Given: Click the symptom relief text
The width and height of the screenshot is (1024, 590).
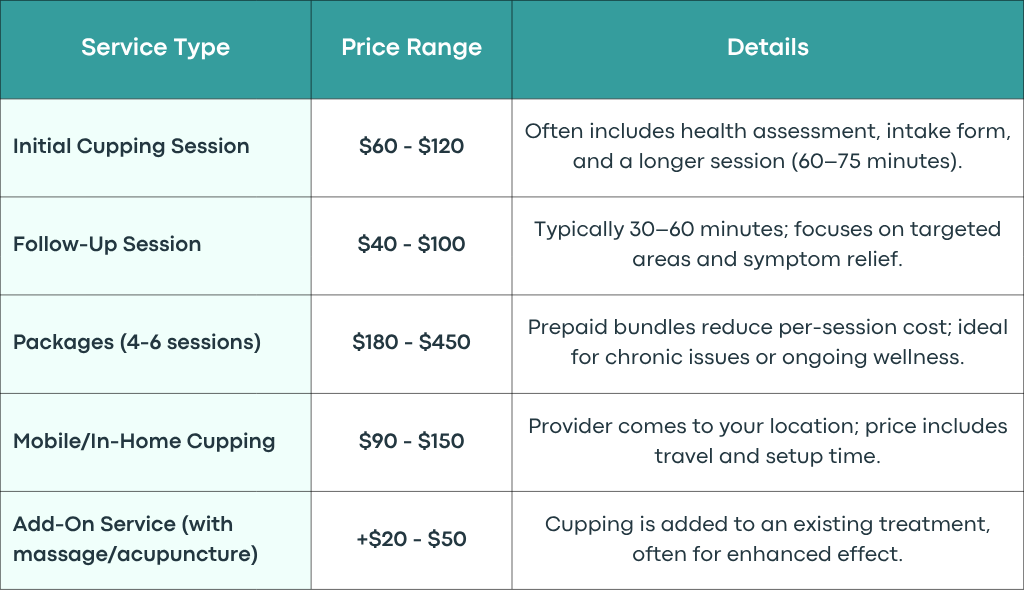Looking at the screenshot, I should pyautogui.click(x=823, y=259).
